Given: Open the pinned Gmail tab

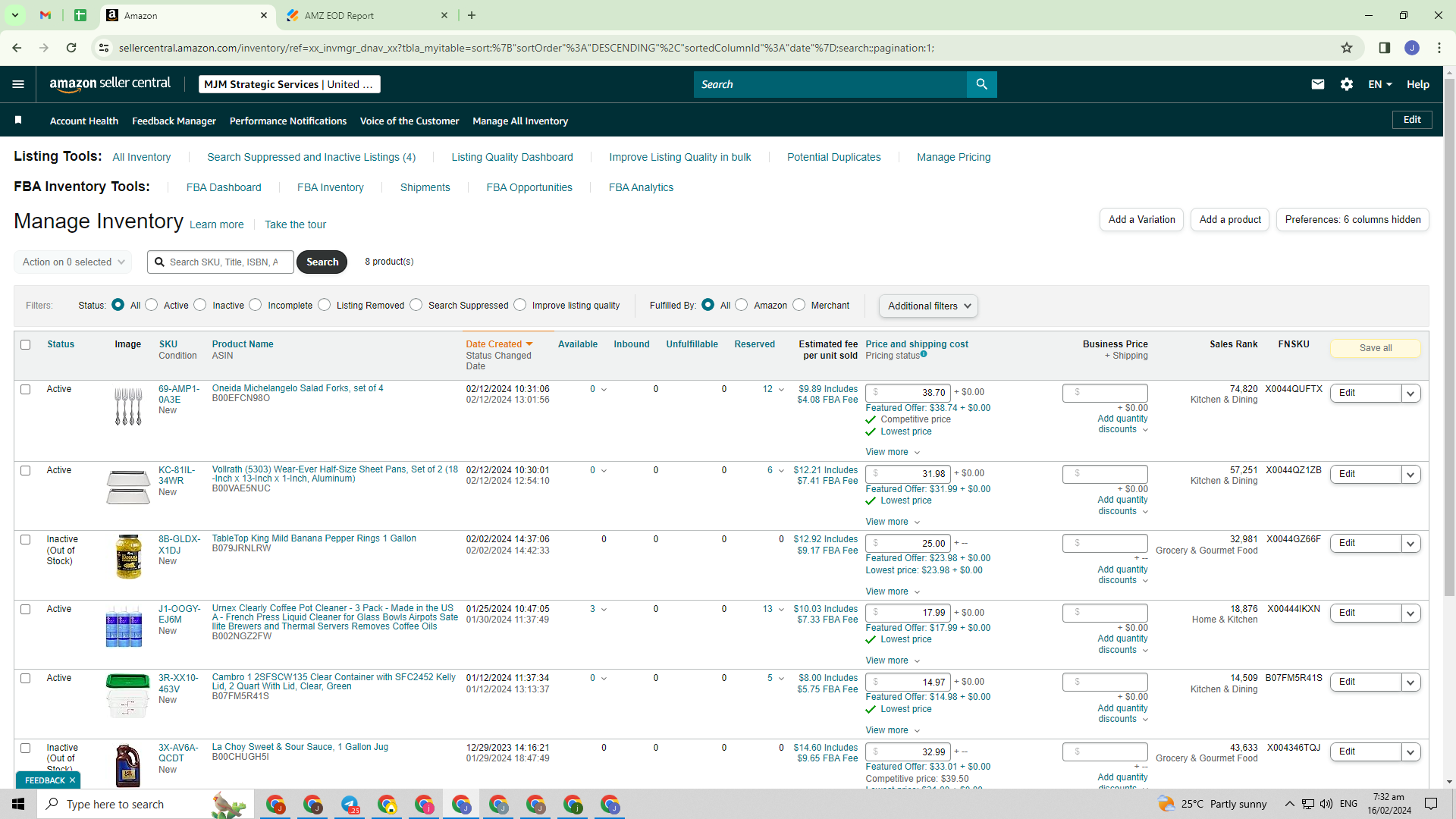Looking at the screenshot, I should tap(45, 15).
